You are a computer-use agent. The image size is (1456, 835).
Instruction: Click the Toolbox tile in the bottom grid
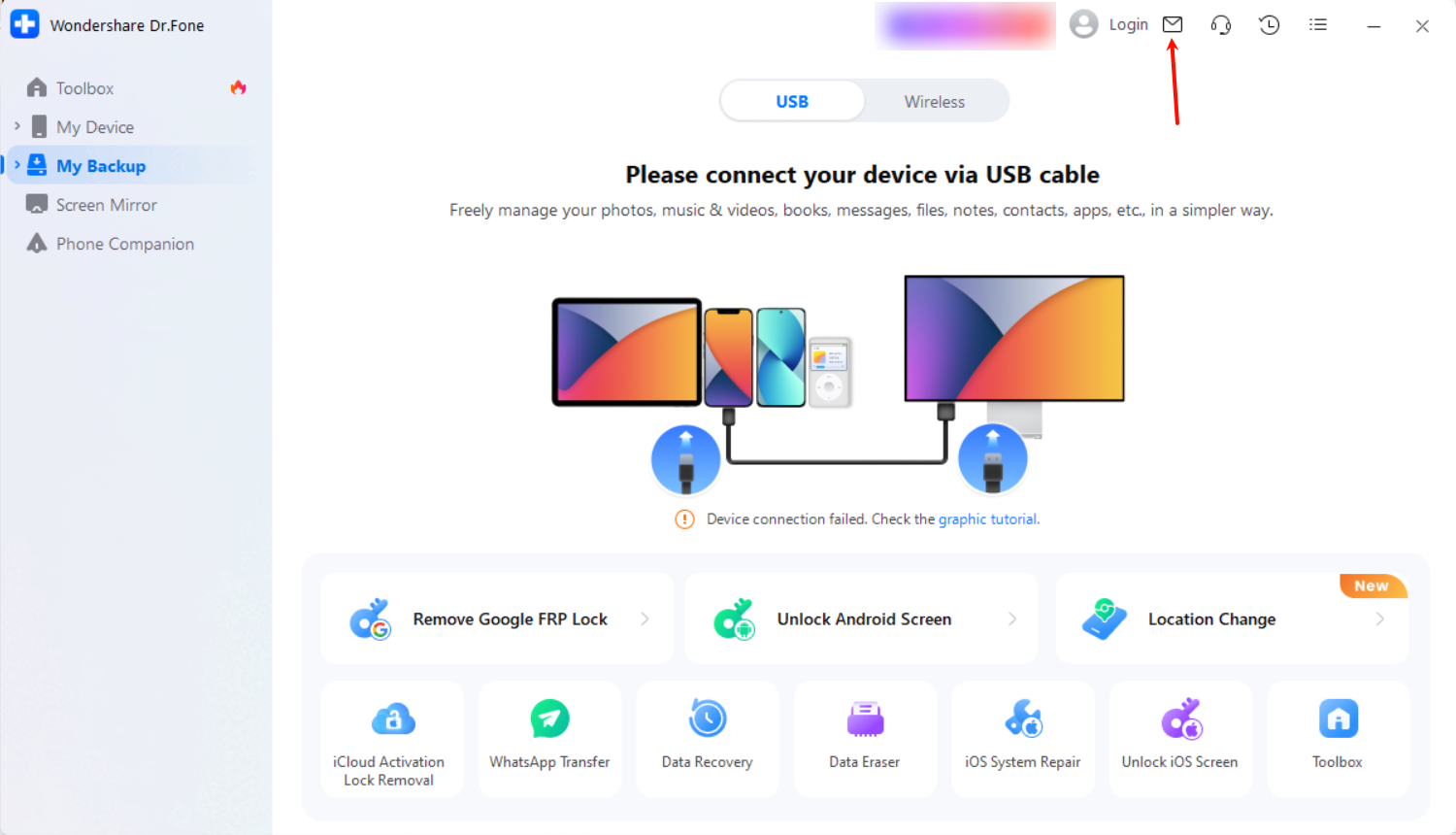click(1339, 739)
